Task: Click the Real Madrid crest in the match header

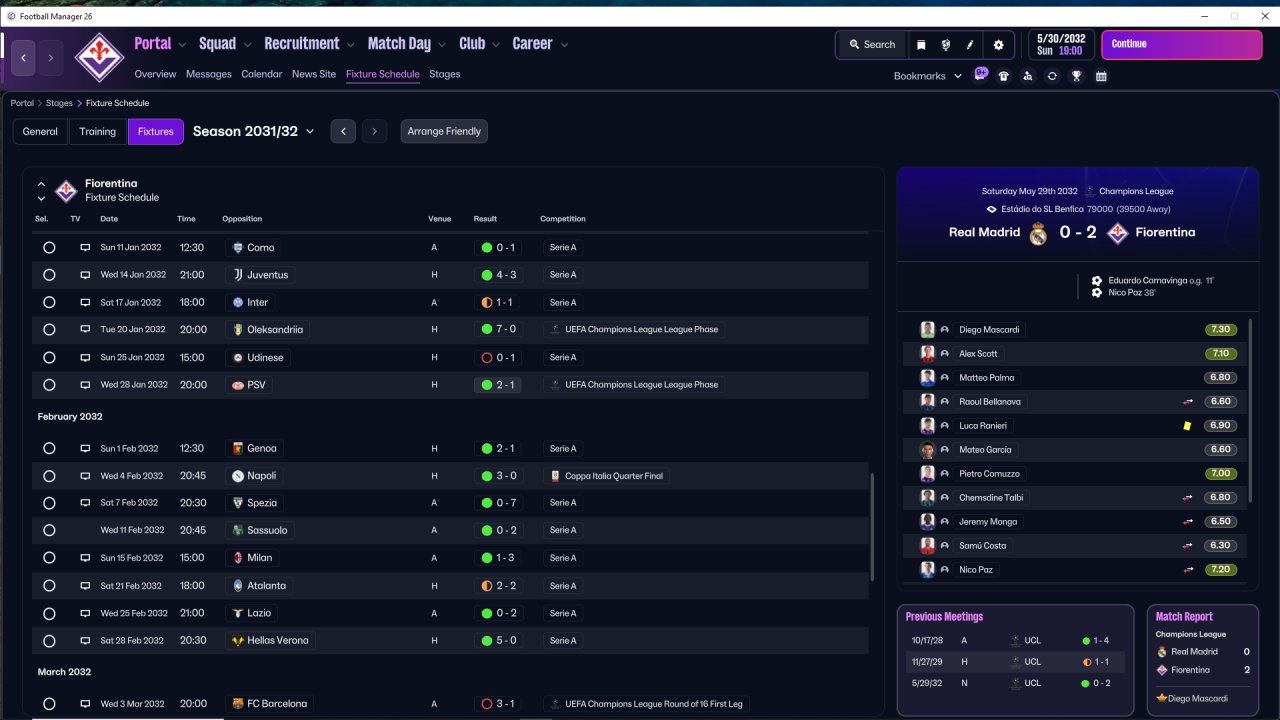Action: [1038, 233]
